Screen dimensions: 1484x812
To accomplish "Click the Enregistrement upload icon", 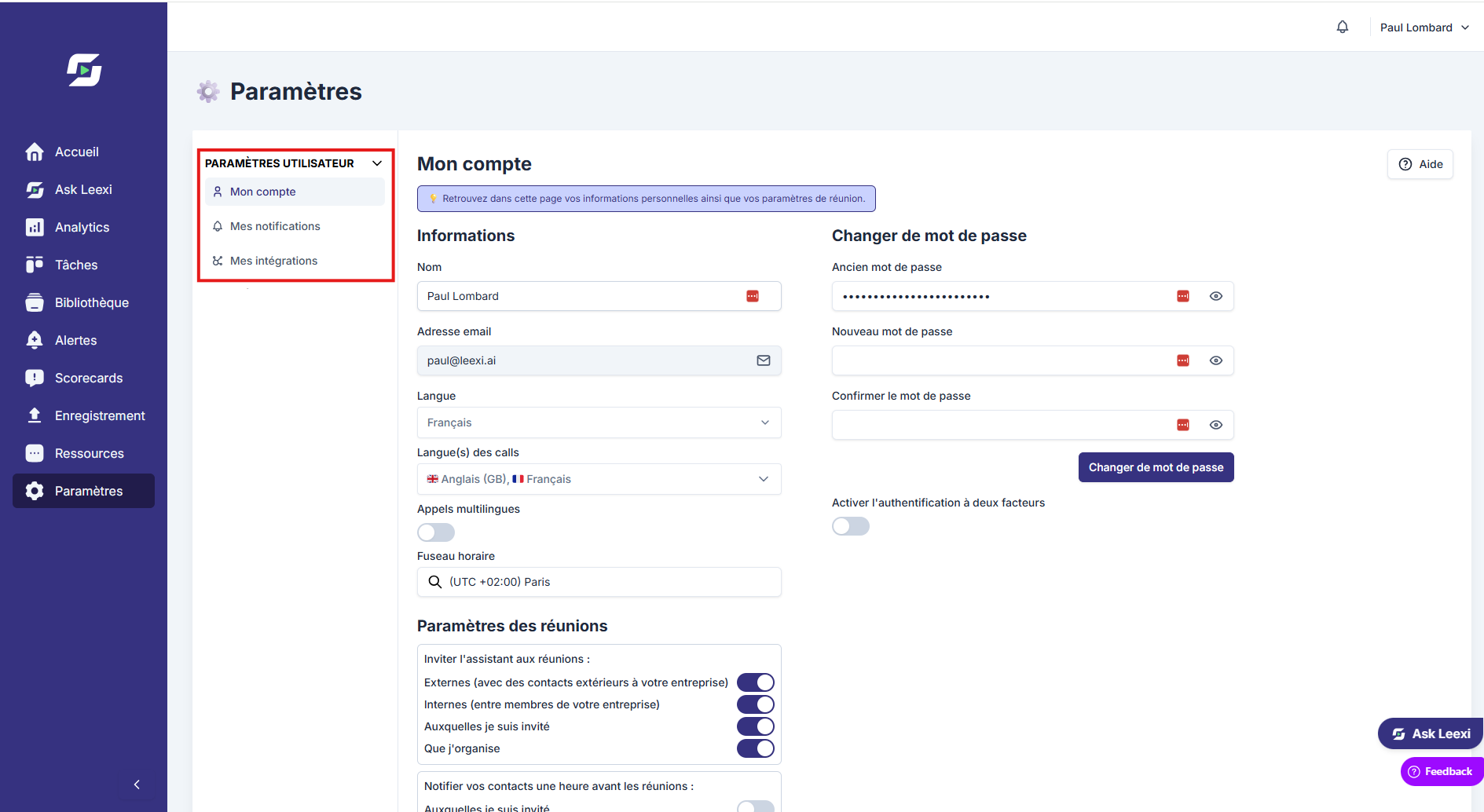I will pos(35,415).
